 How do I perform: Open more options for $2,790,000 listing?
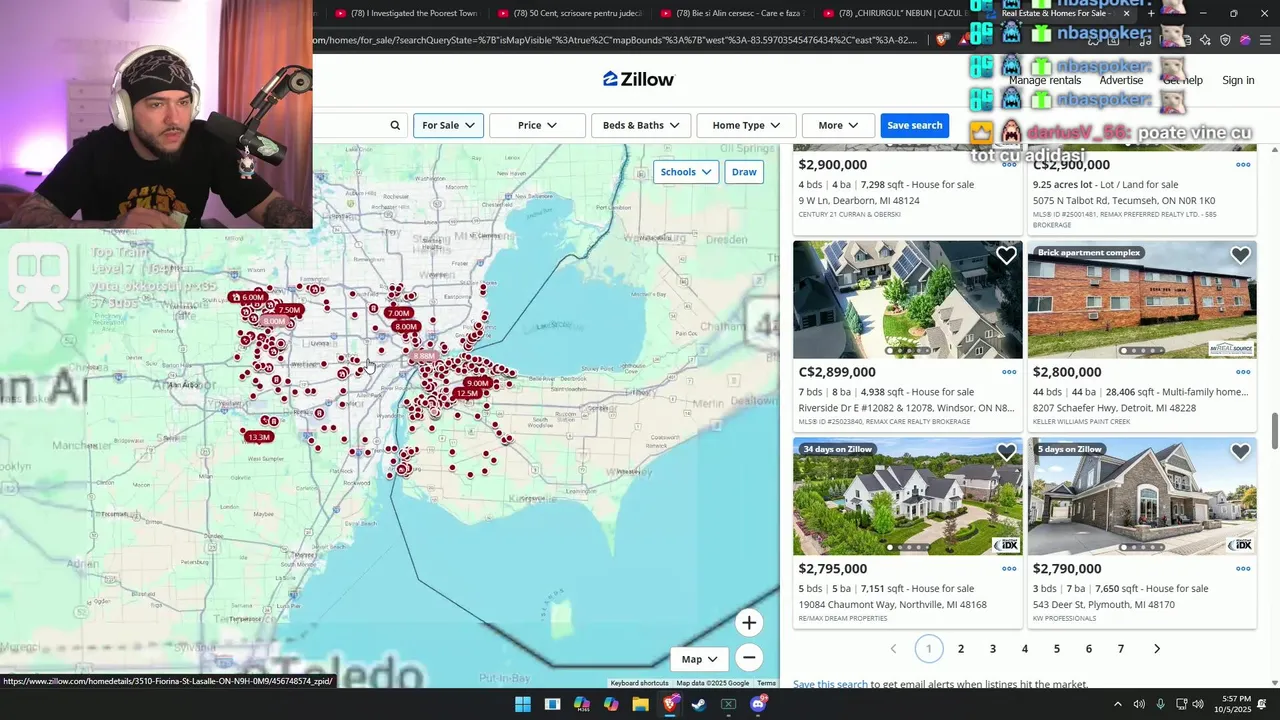(1243, 569)
